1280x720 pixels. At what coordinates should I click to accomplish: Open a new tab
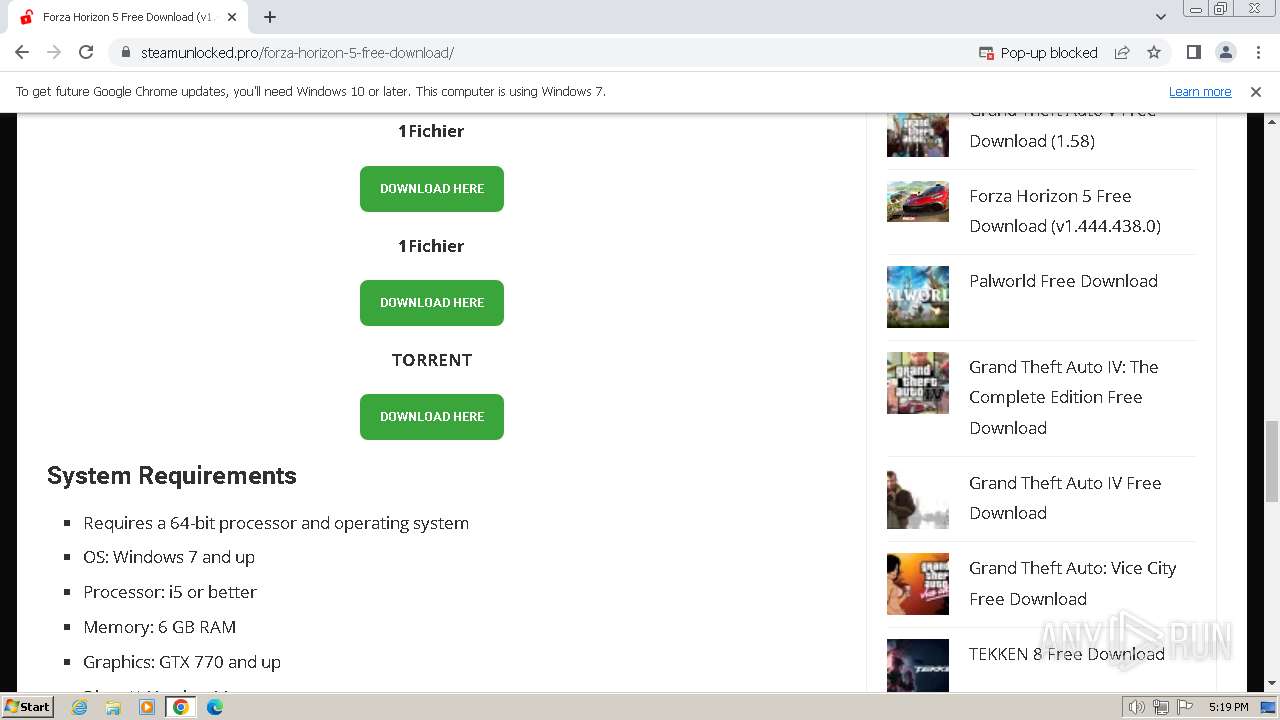(270, 17)
